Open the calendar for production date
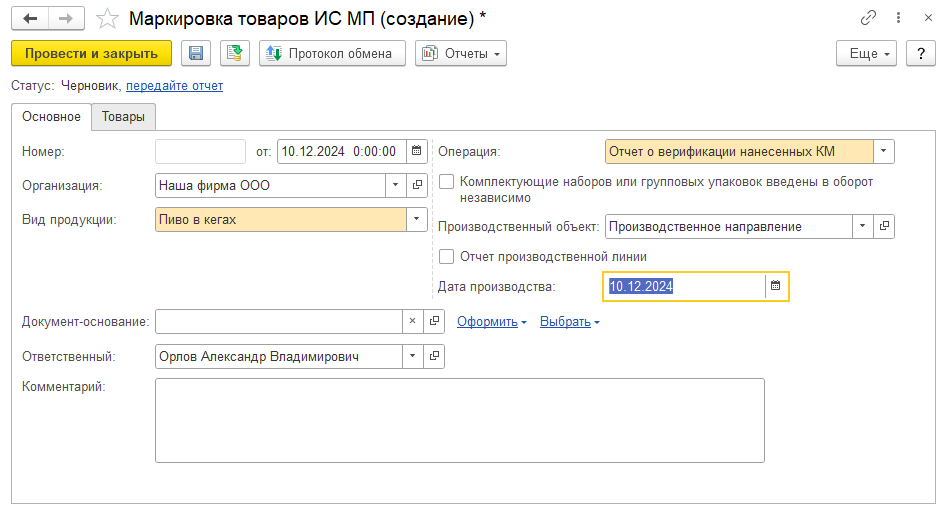The height and width of the screenshot is (516, 950). click(777, 286)
